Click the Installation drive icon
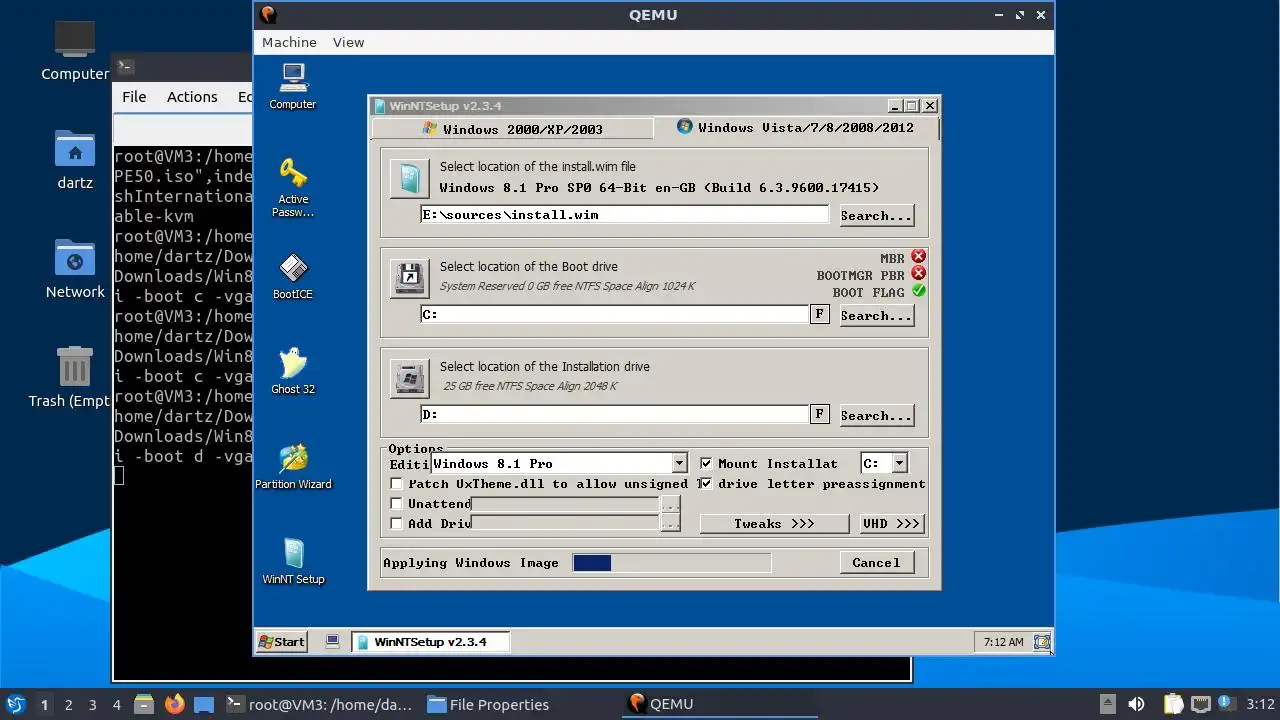The height and width of the screenshot is (720, 1280). [x=409, y=378]
